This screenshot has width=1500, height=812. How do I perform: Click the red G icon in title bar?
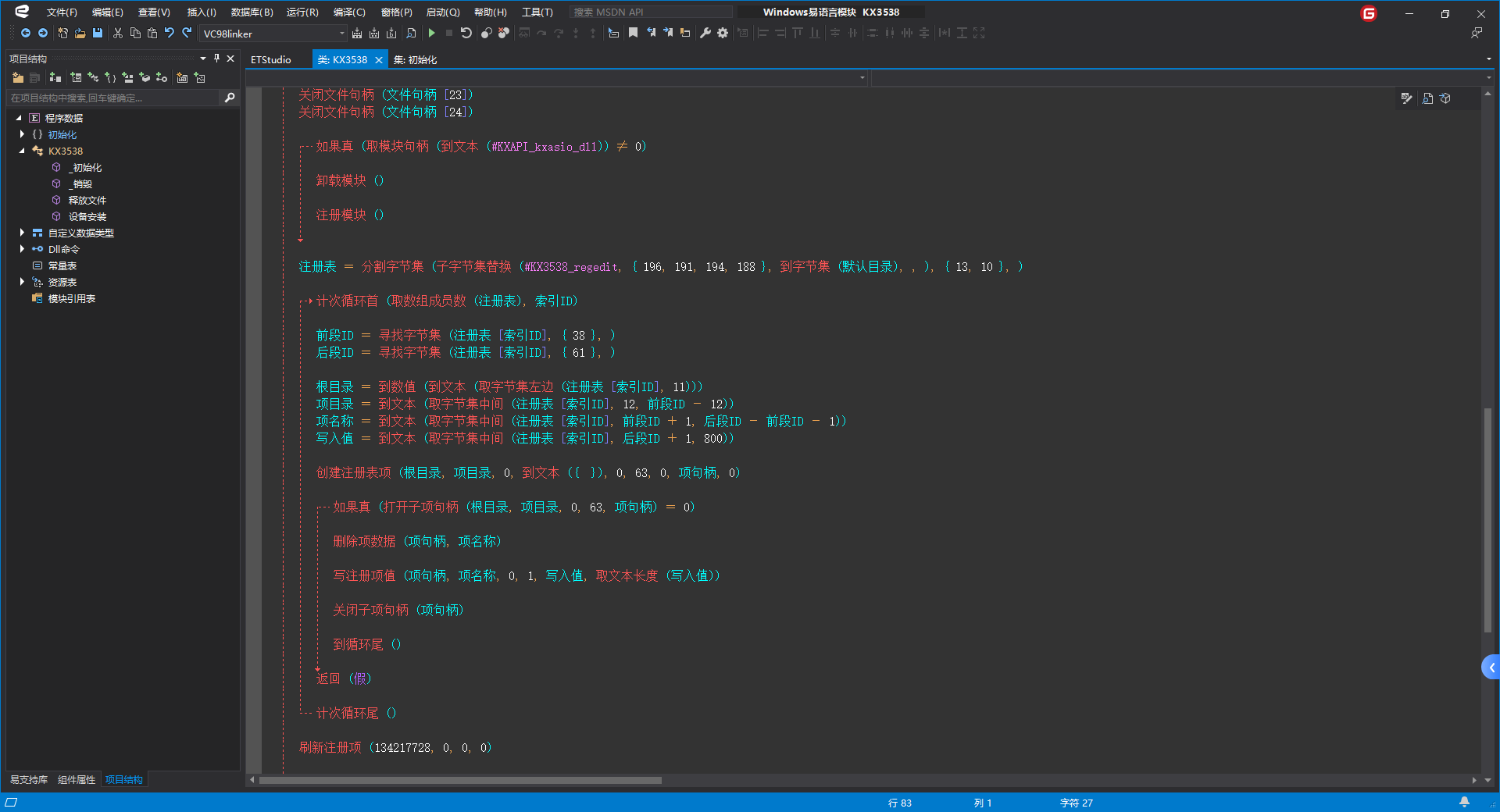1369,13
